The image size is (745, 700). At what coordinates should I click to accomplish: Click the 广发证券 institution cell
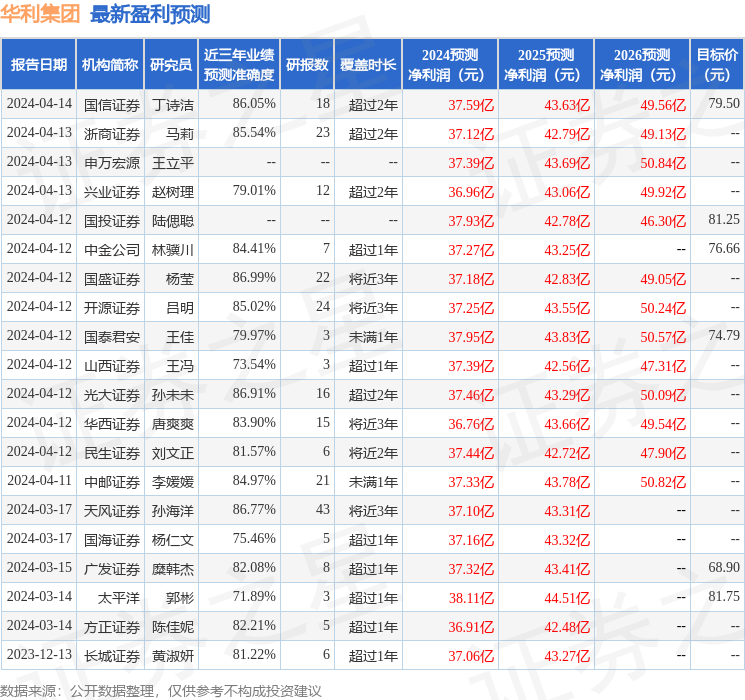point(112,568)
